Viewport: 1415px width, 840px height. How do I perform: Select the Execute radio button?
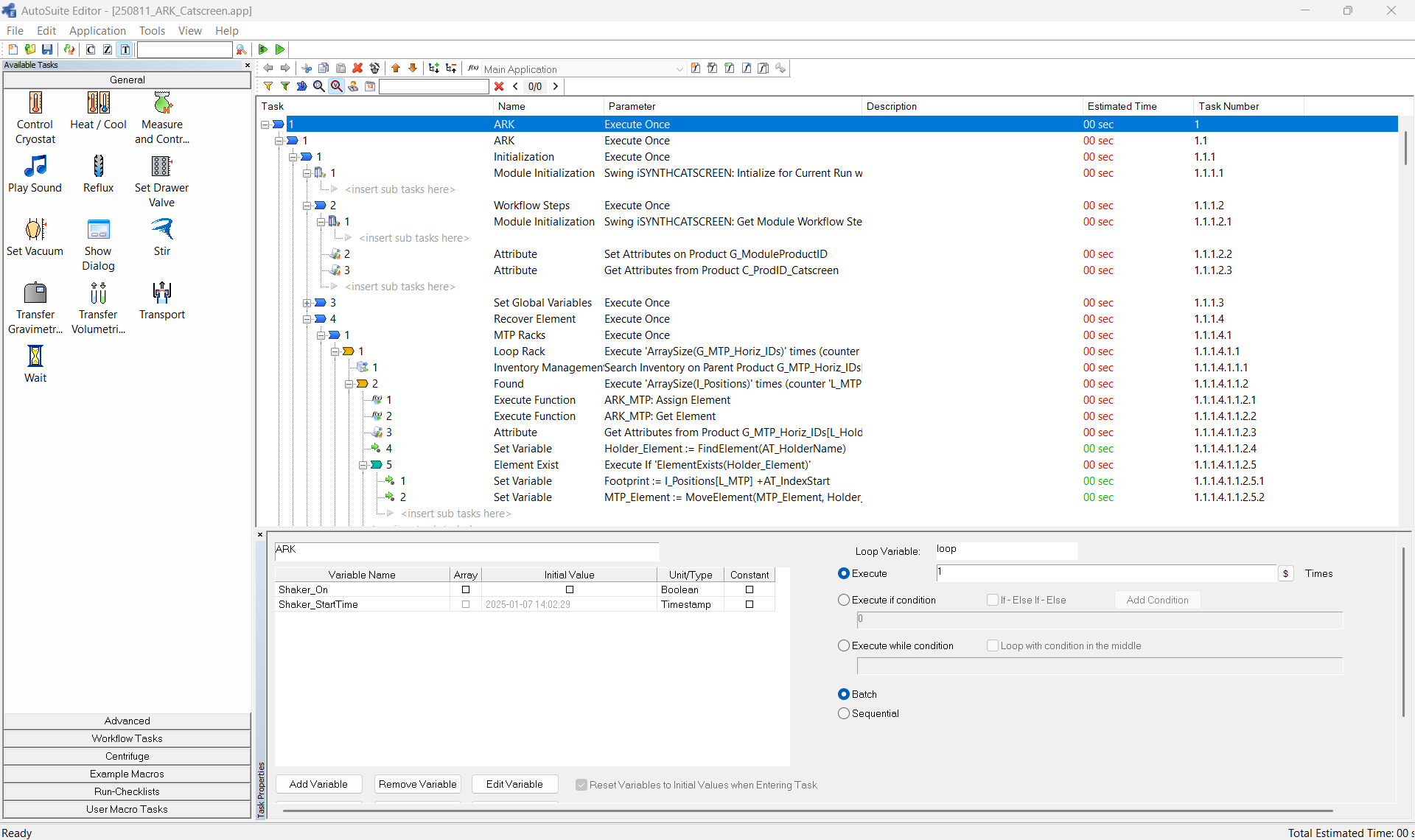[x=844, y=573]
